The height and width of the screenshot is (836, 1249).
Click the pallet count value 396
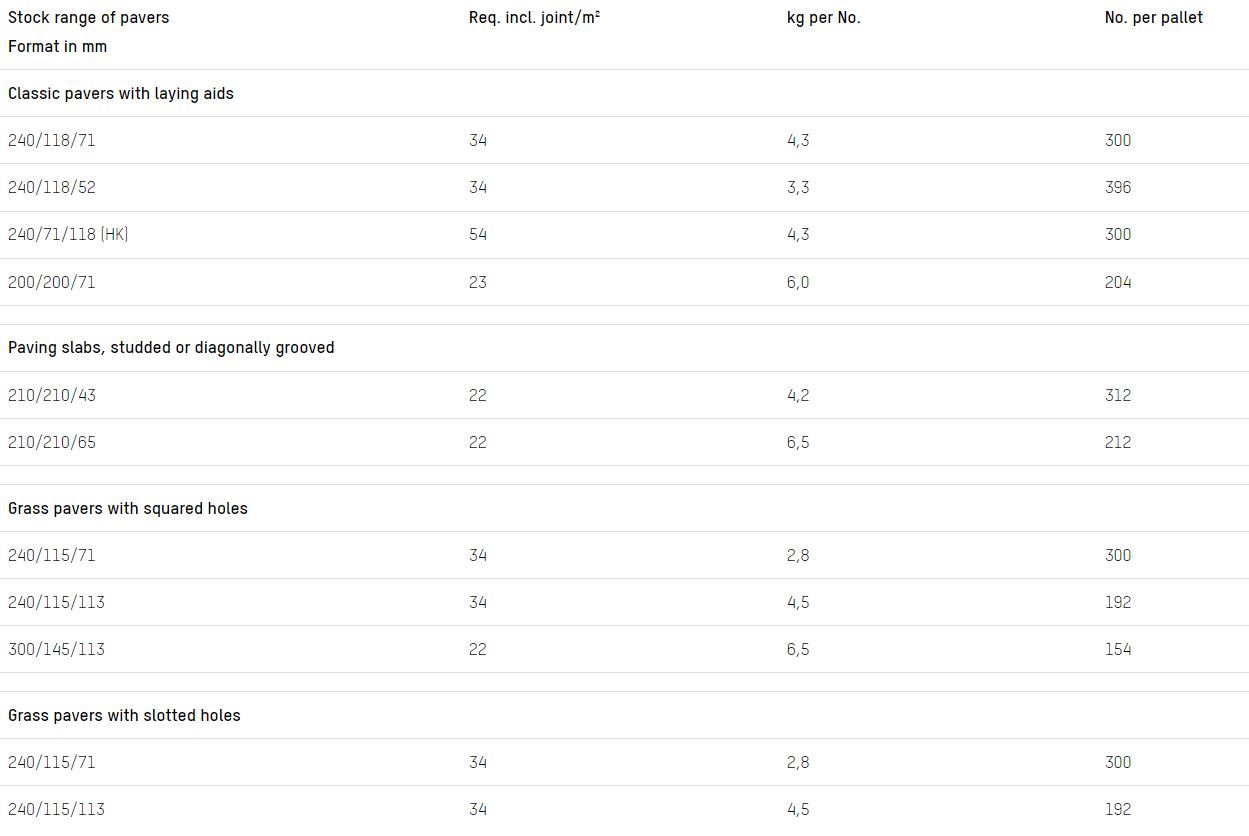(x=1118, y=187)
